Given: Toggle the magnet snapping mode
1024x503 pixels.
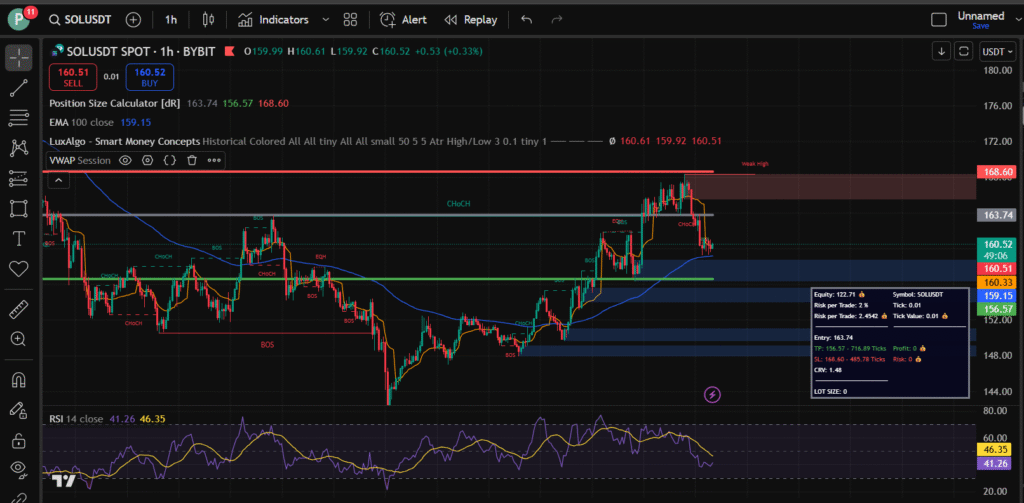Looking at the screenshot, I should tap(19, 380).
